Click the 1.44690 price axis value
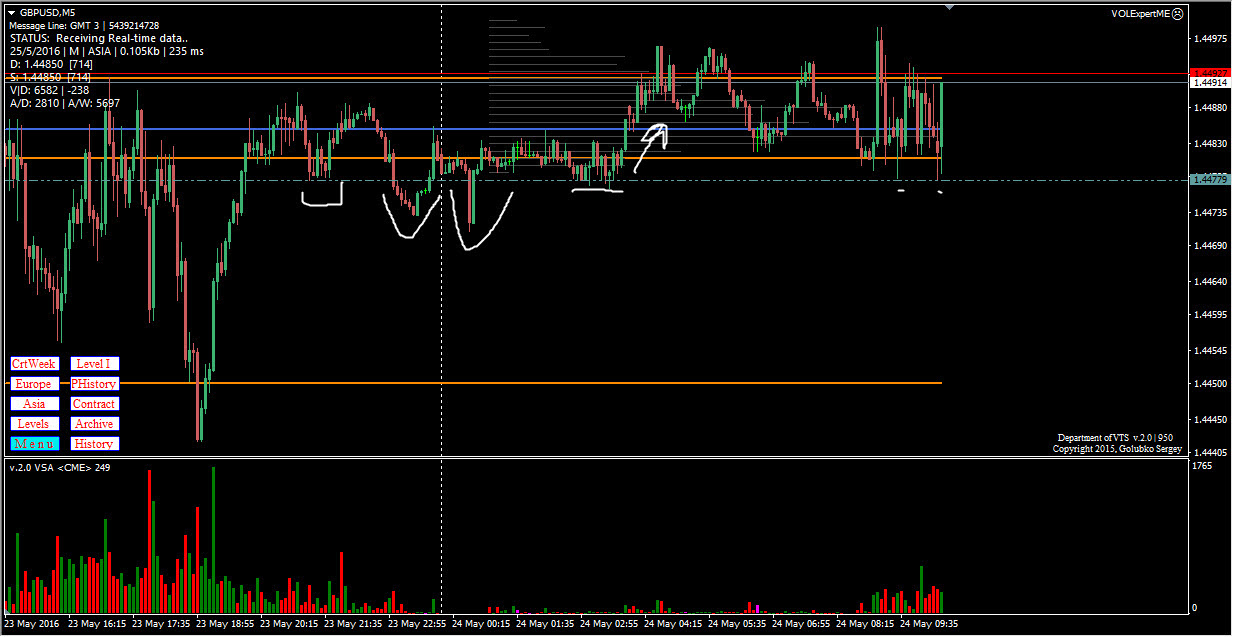 (1209, 246)
